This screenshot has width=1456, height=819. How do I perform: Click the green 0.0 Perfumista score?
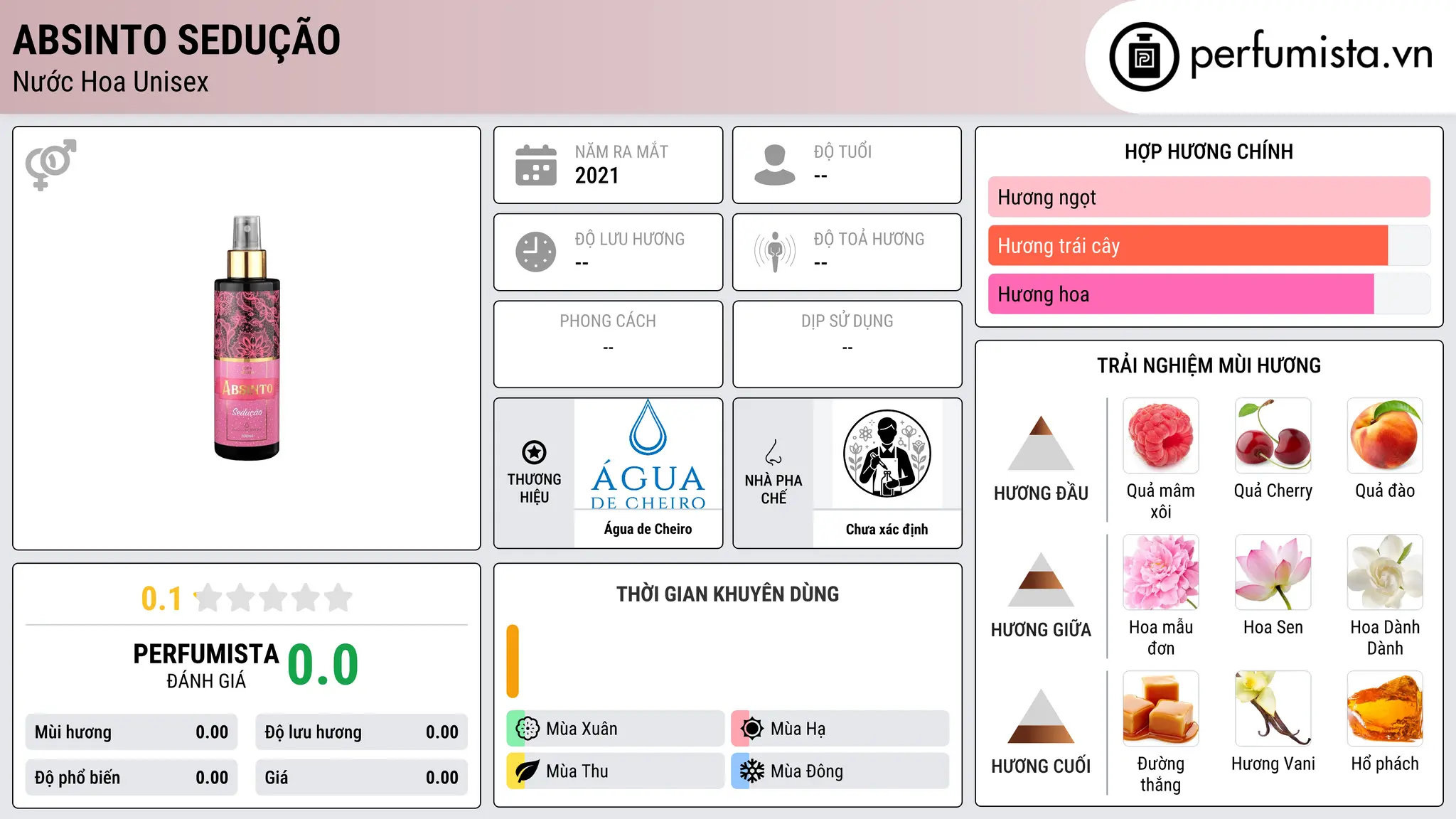click(x=323, y=665)
